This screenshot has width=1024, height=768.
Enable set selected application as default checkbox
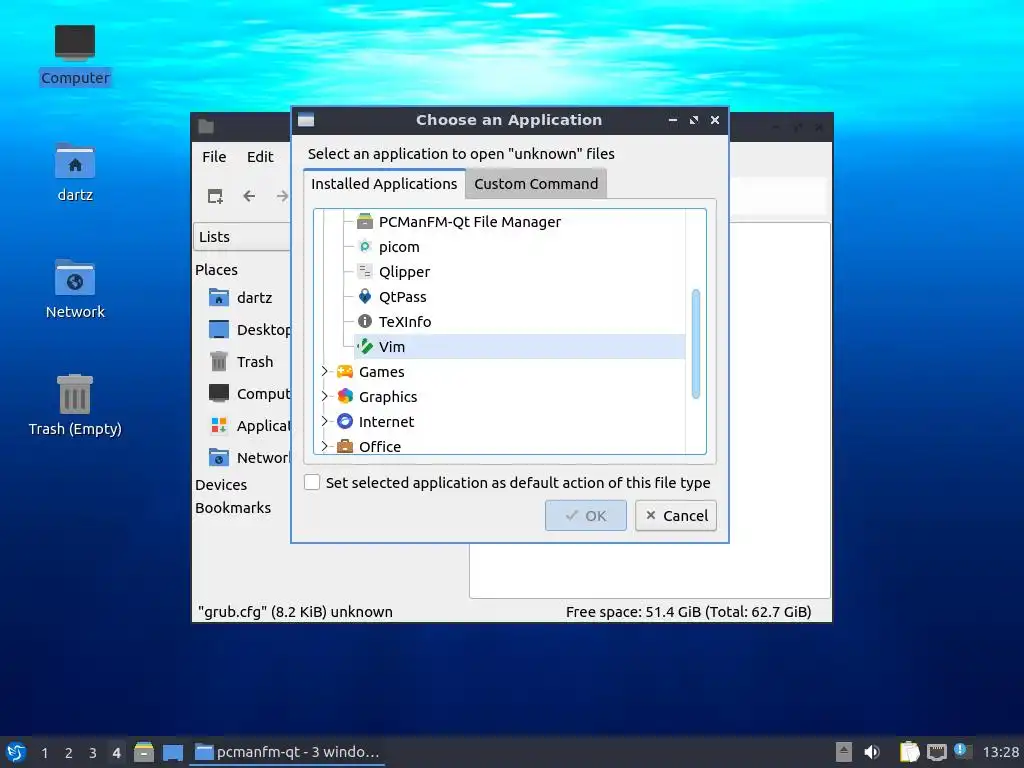[x=312, y=483]
